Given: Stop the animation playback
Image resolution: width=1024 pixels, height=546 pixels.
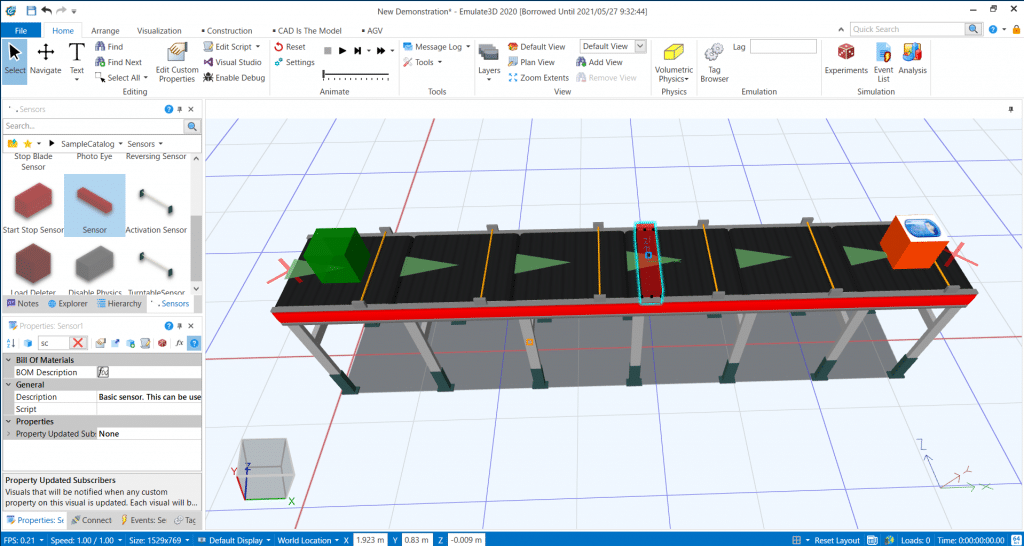Looking at the screenshot, I should [x=327, y=50].
